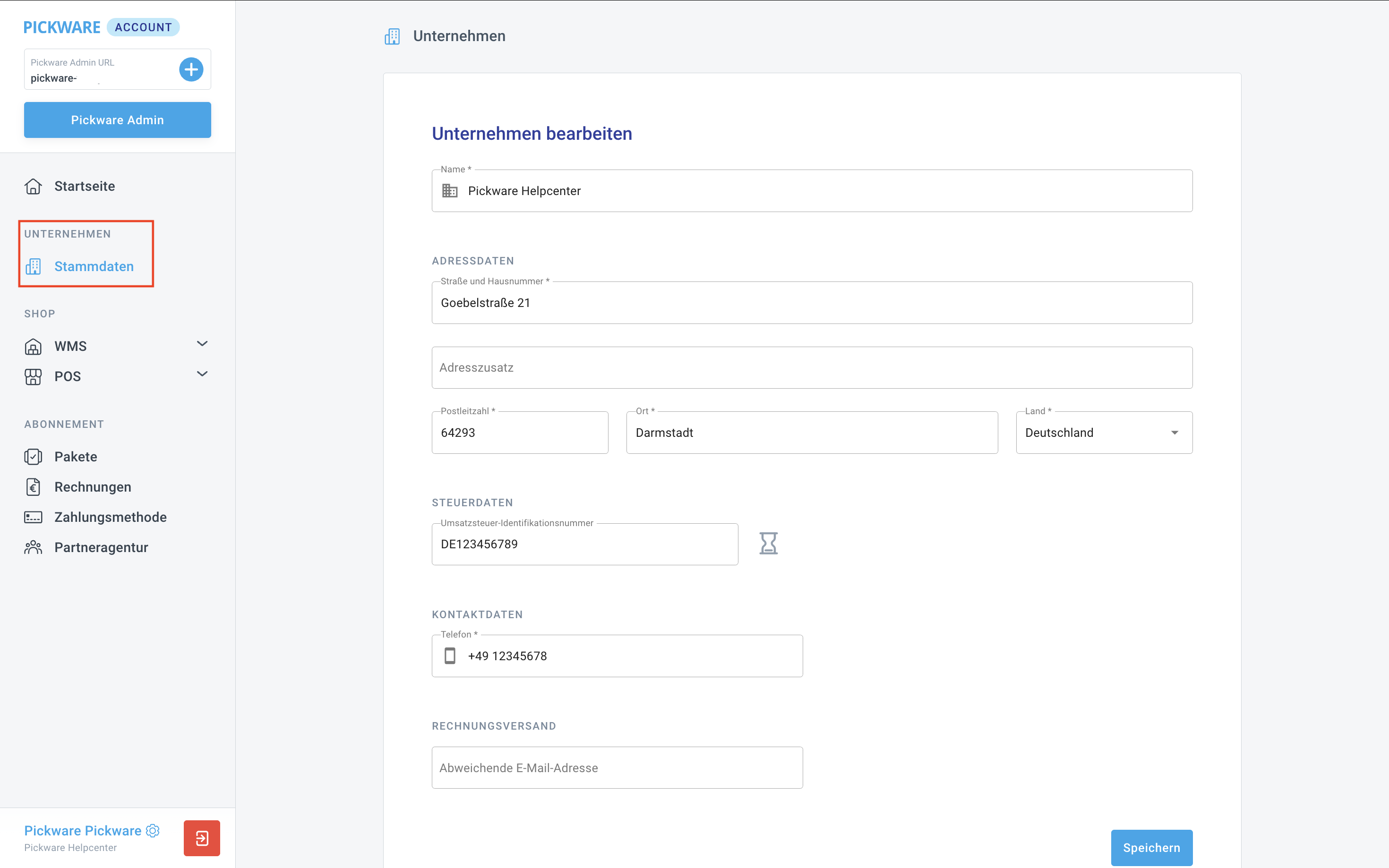Focus the Adresszusatz input field
Screen dimensions: 1389x868
tap(811, 367)
